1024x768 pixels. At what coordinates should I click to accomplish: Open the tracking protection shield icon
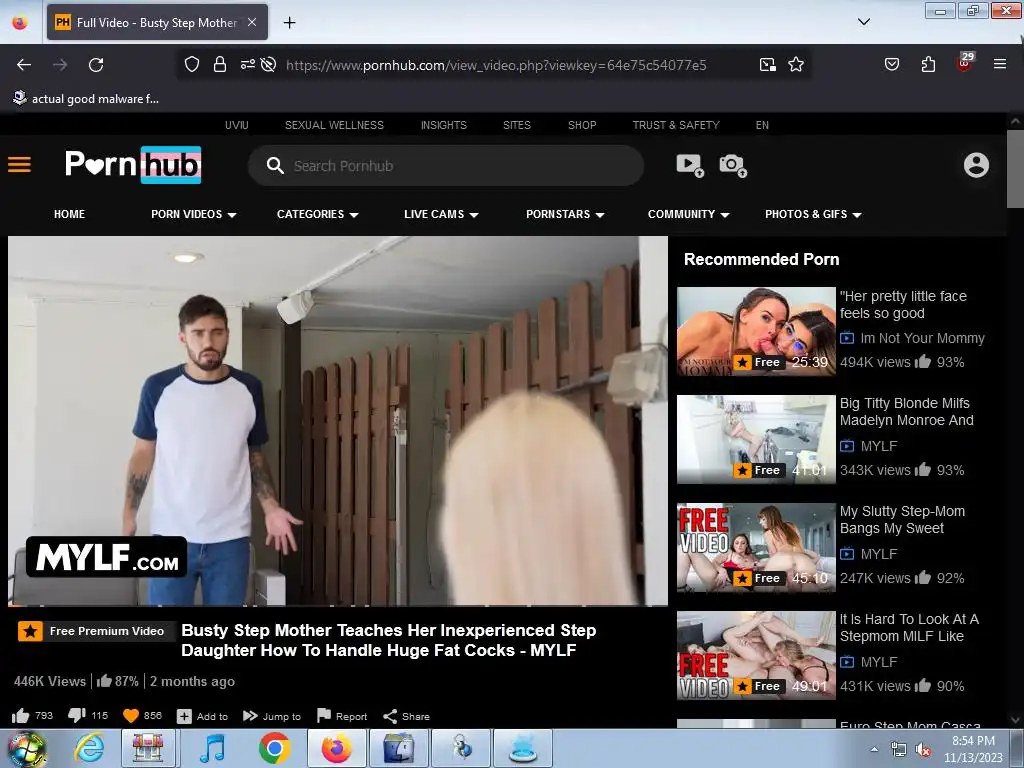click(x=191, y=65)
